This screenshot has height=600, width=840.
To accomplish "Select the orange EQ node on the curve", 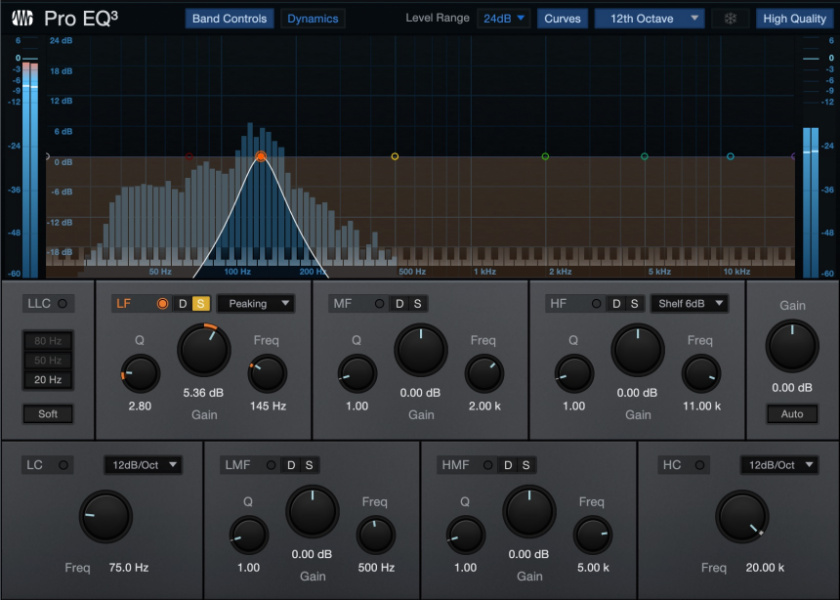I will [x=260, y=155].
